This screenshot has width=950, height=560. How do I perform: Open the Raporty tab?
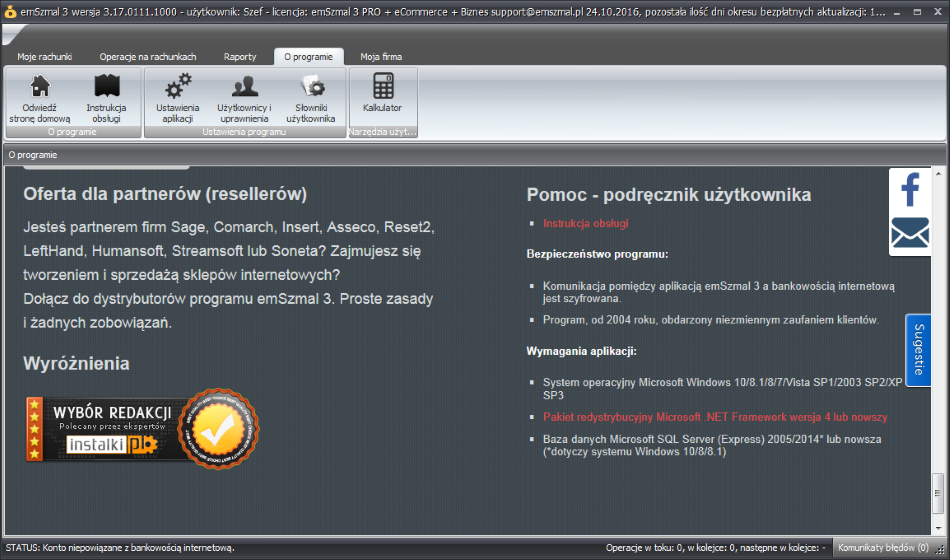point(240,56)
